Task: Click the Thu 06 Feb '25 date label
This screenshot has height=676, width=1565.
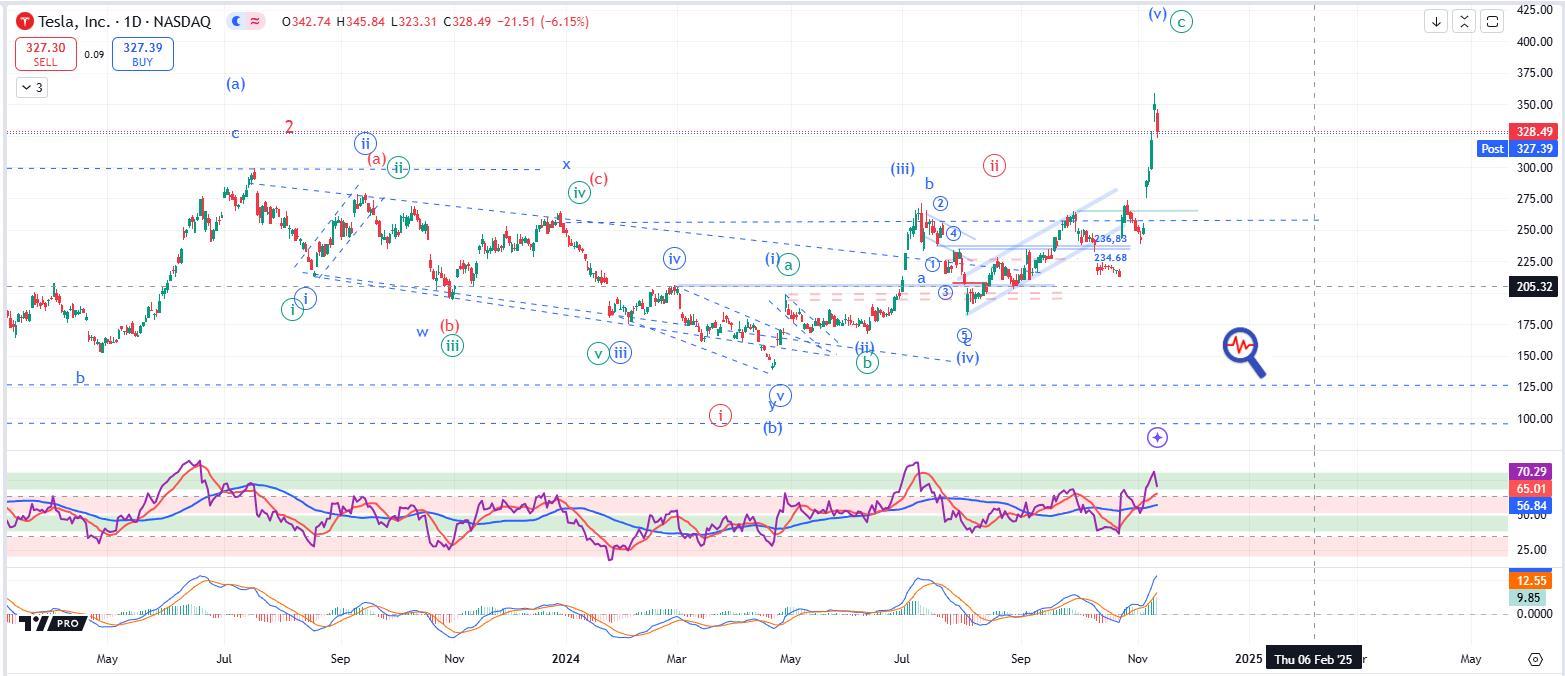Action: click(x=1313, y=659)
